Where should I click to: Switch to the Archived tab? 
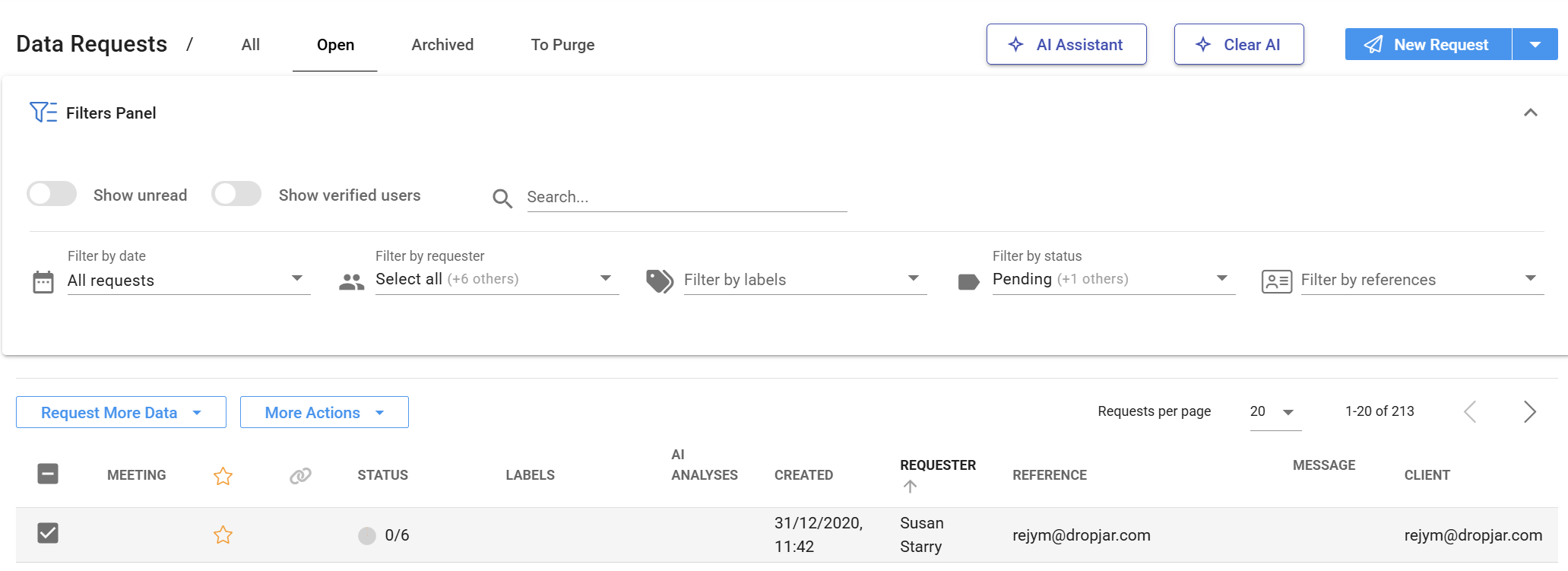pos(442,45)
